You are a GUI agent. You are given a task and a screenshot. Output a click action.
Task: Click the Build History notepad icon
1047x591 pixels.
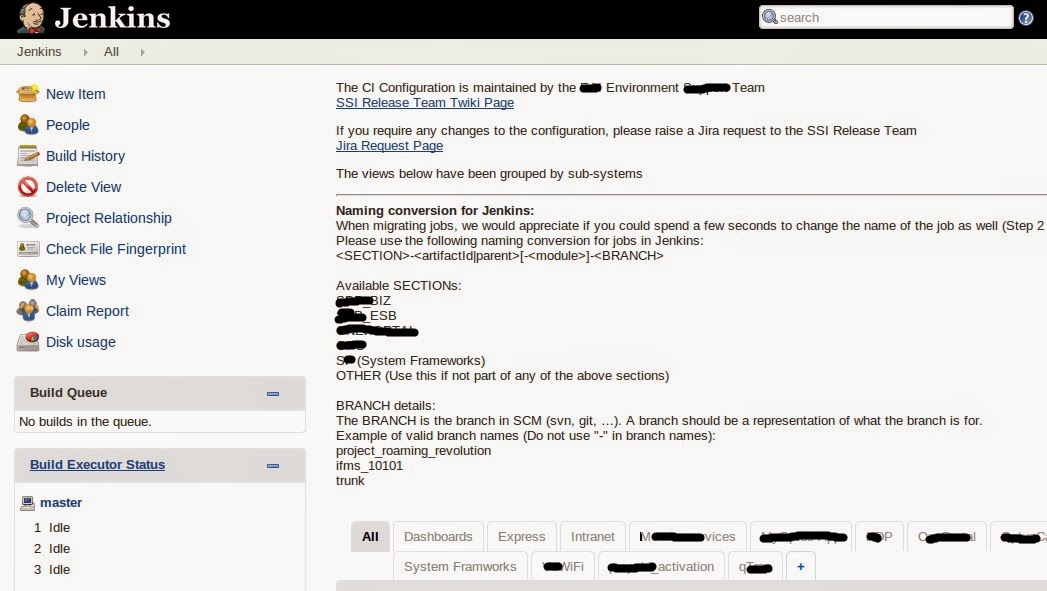click(x=27, y=156)
